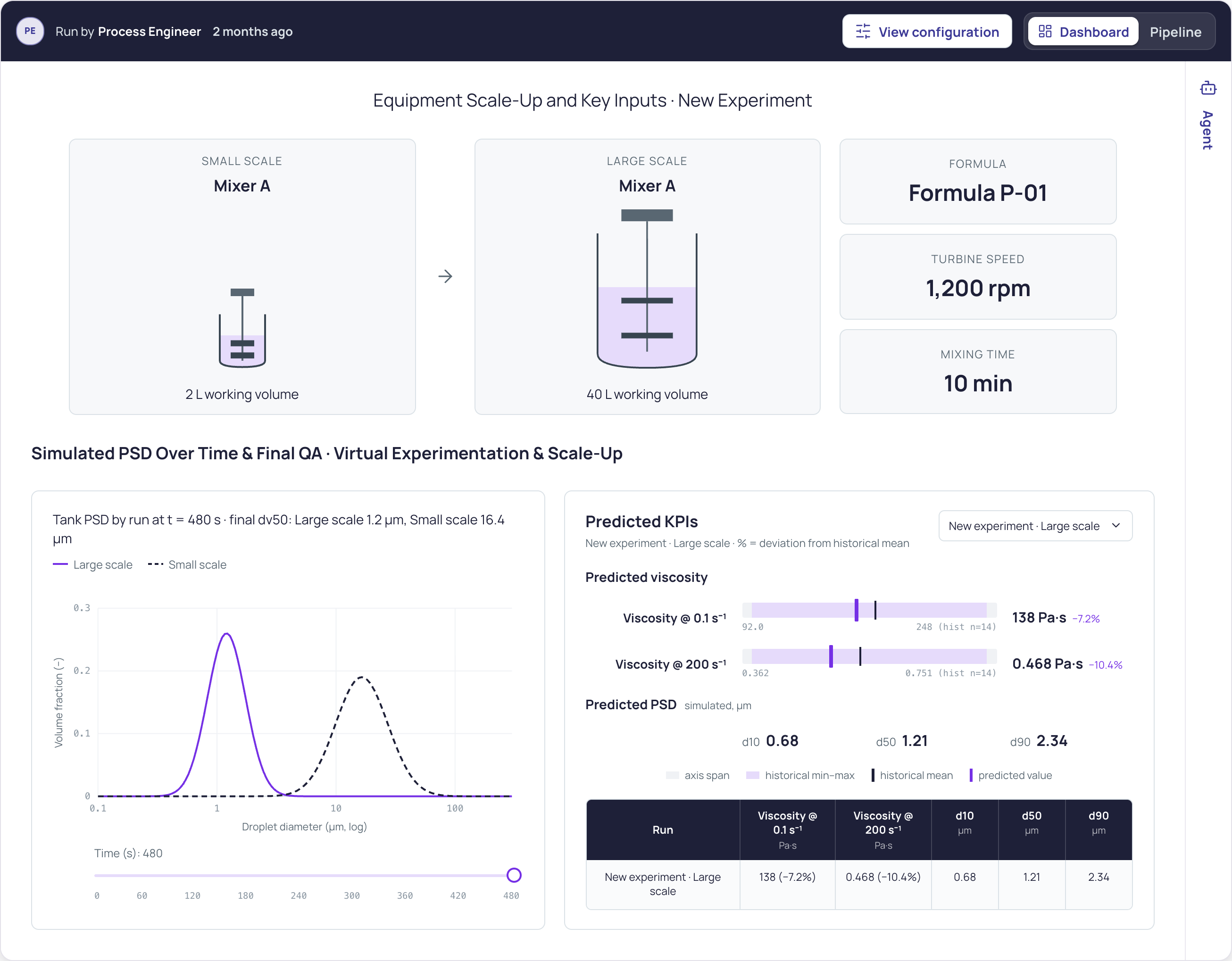
Task: Toggle Small scale legend entry
Action: click(x=187, y=564)
